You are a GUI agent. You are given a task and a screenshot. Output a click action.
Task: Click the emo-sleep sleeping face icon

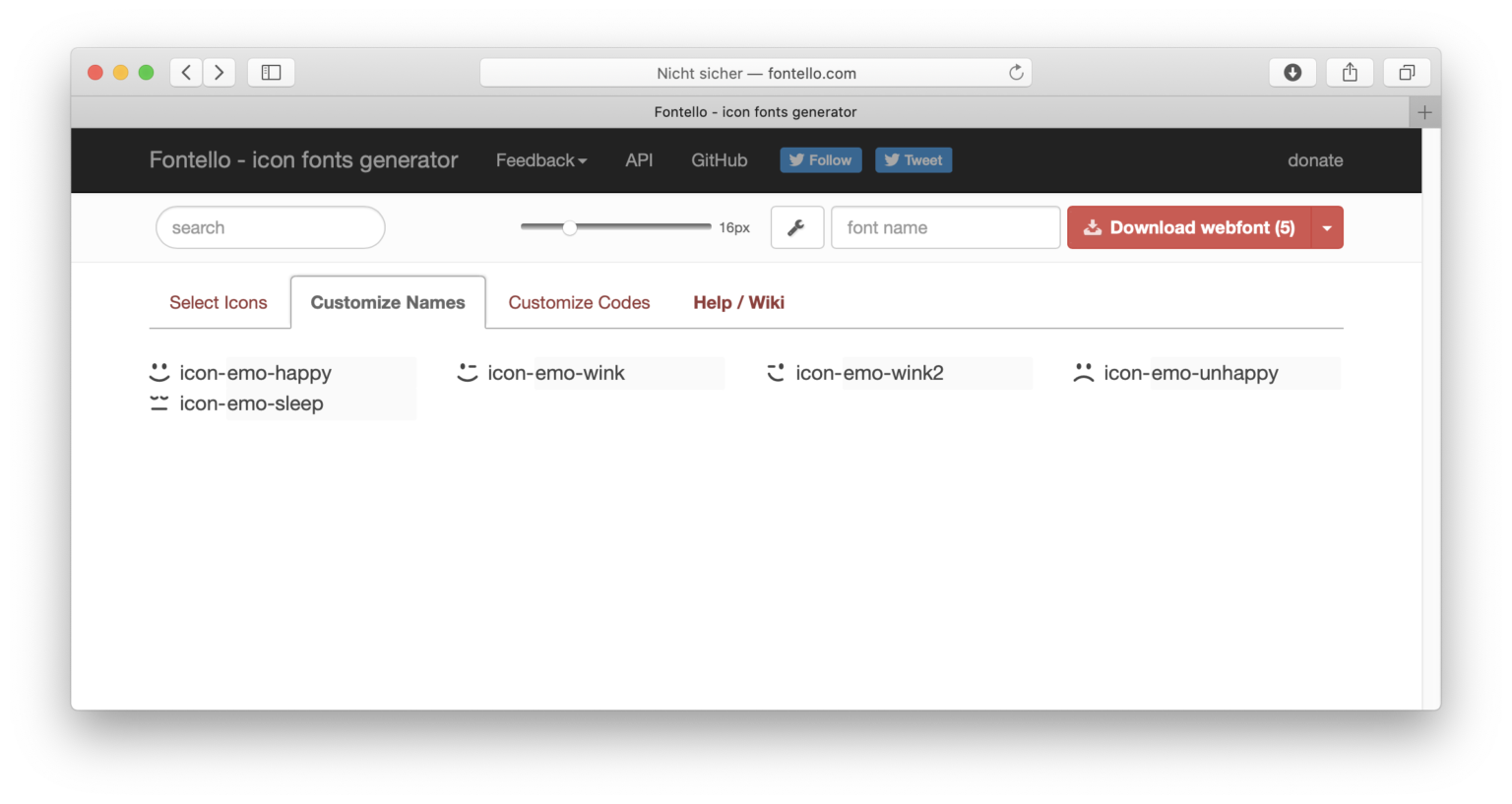159,402
